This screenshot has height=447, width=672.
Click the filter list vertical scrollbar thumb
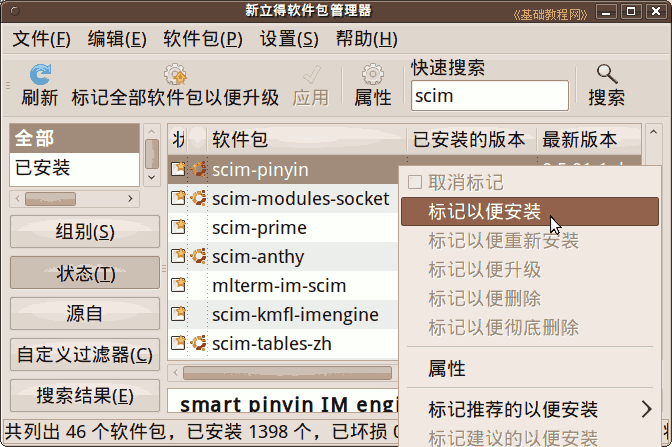click(x=152, y=154)
